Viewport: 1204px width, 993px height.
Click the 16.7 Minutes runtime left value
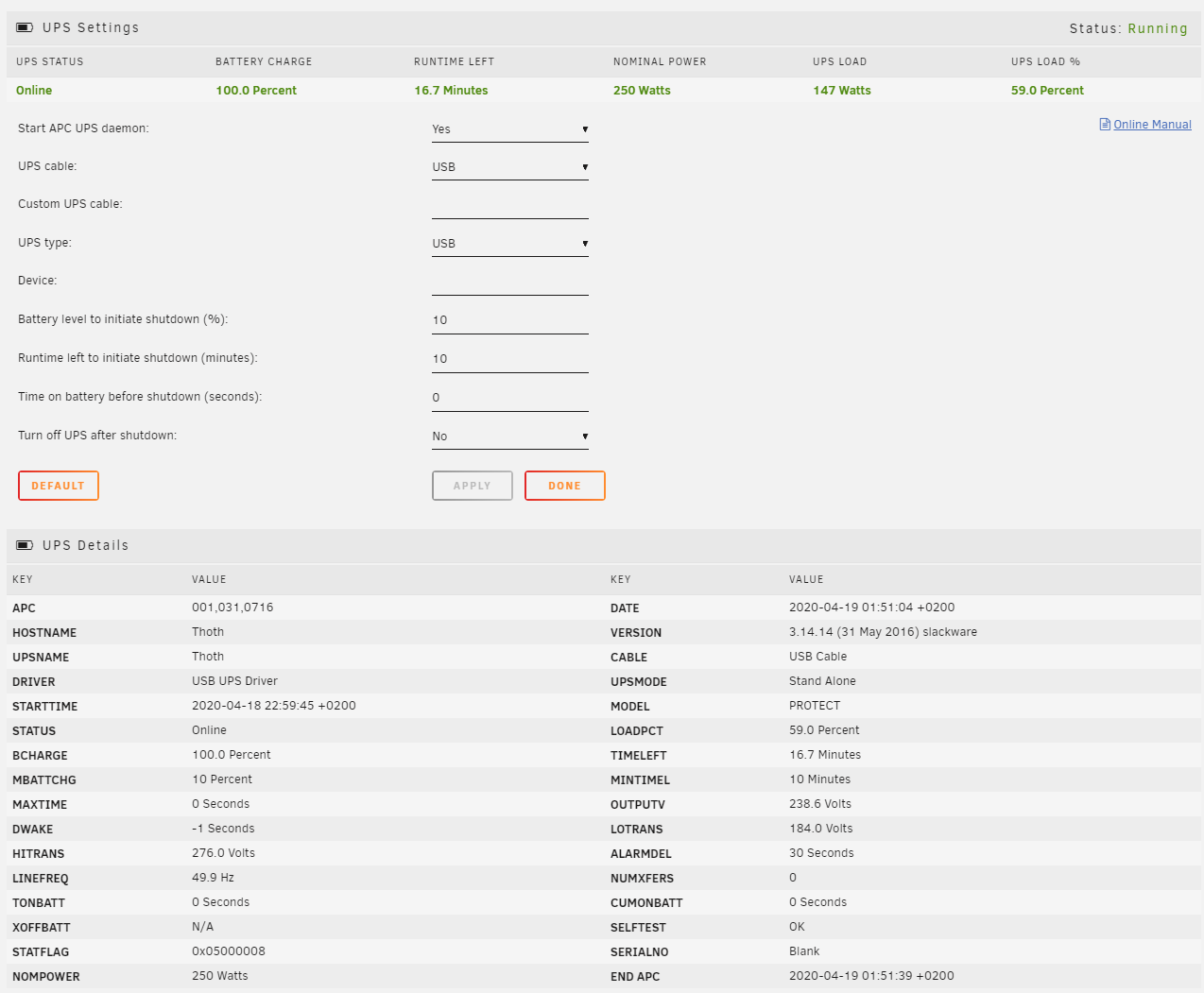pos(451,91)
